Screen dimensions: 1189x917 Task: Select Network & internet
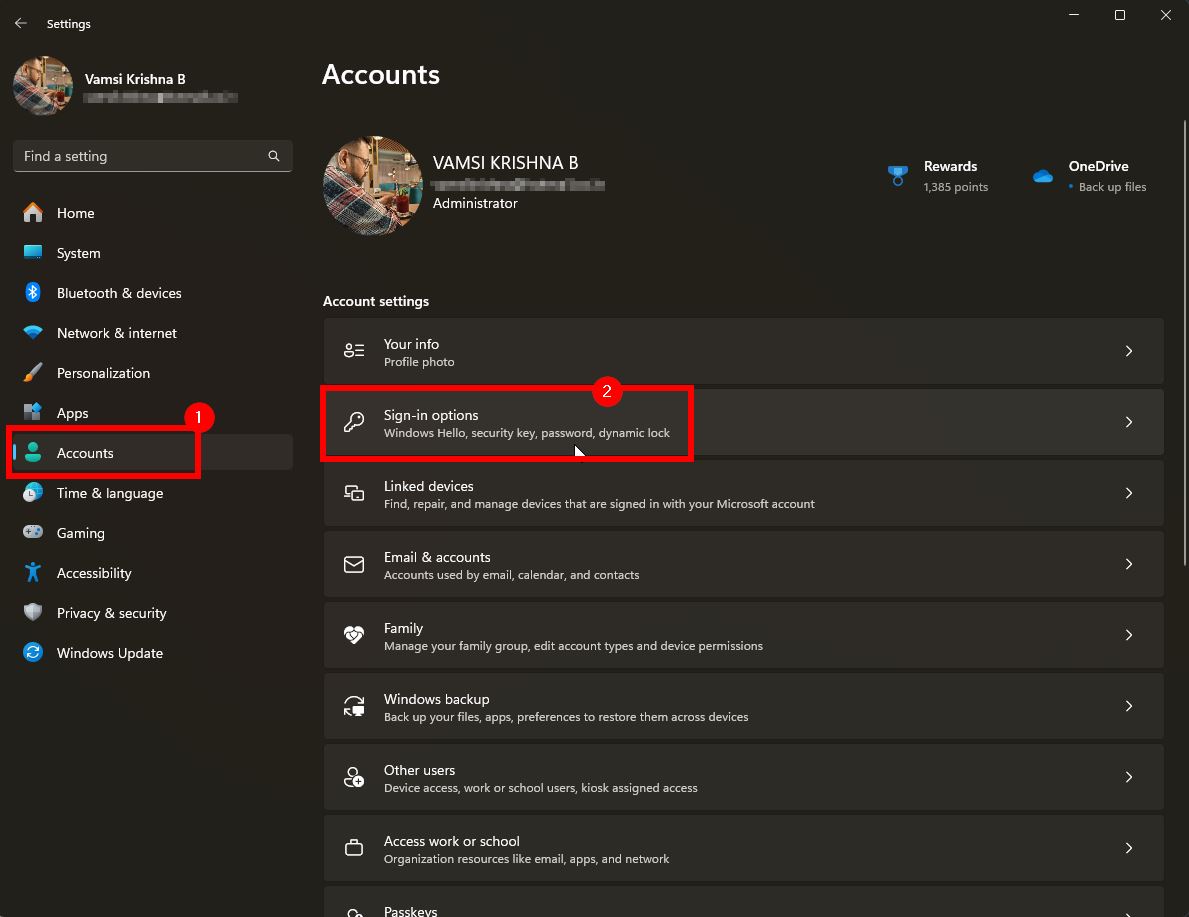pos(152,333)
